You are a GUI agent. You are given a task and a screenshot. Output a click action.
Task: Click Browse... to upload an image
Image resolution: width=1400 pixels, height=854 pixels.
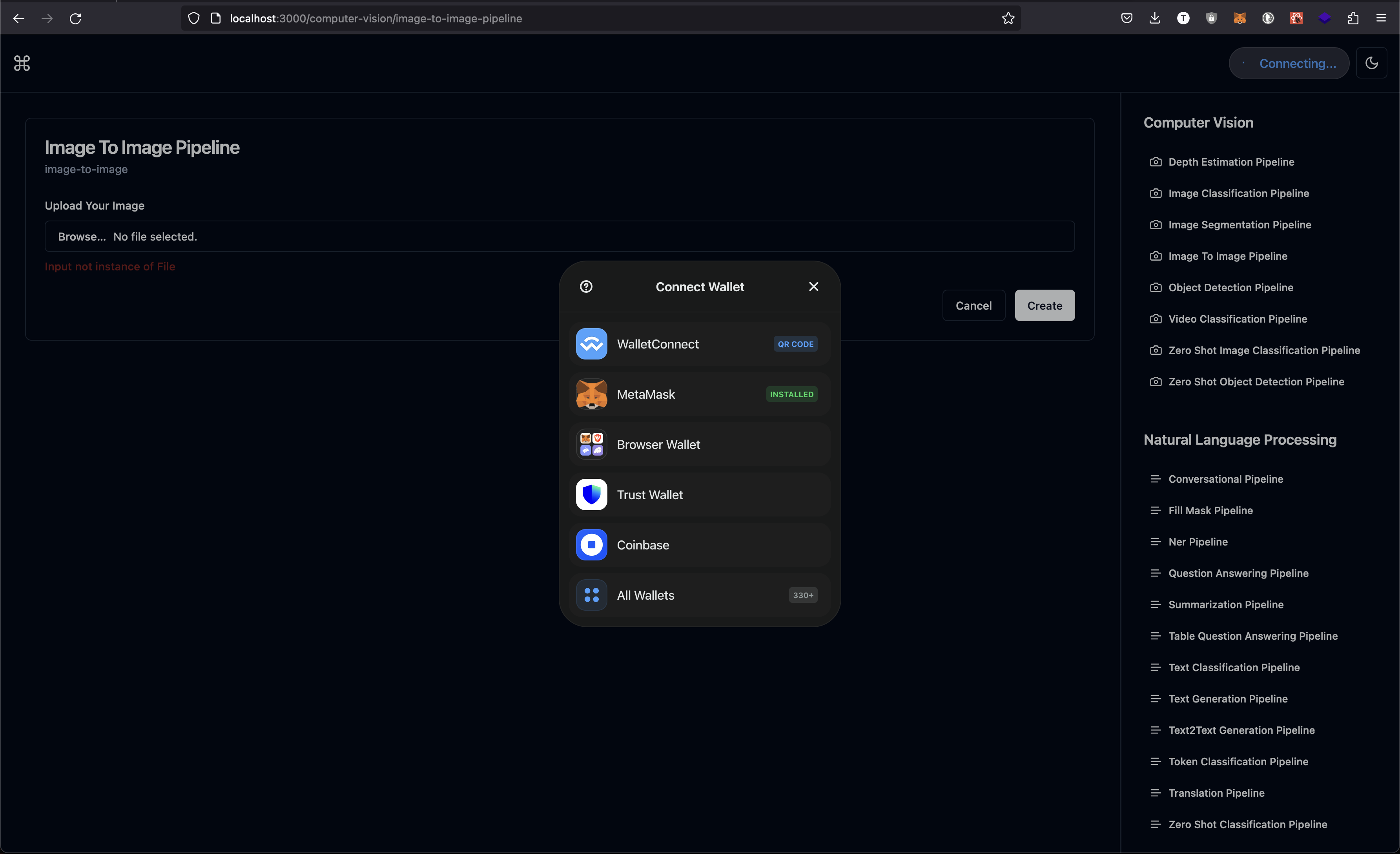pyautogui.click(x=82, y=236)
